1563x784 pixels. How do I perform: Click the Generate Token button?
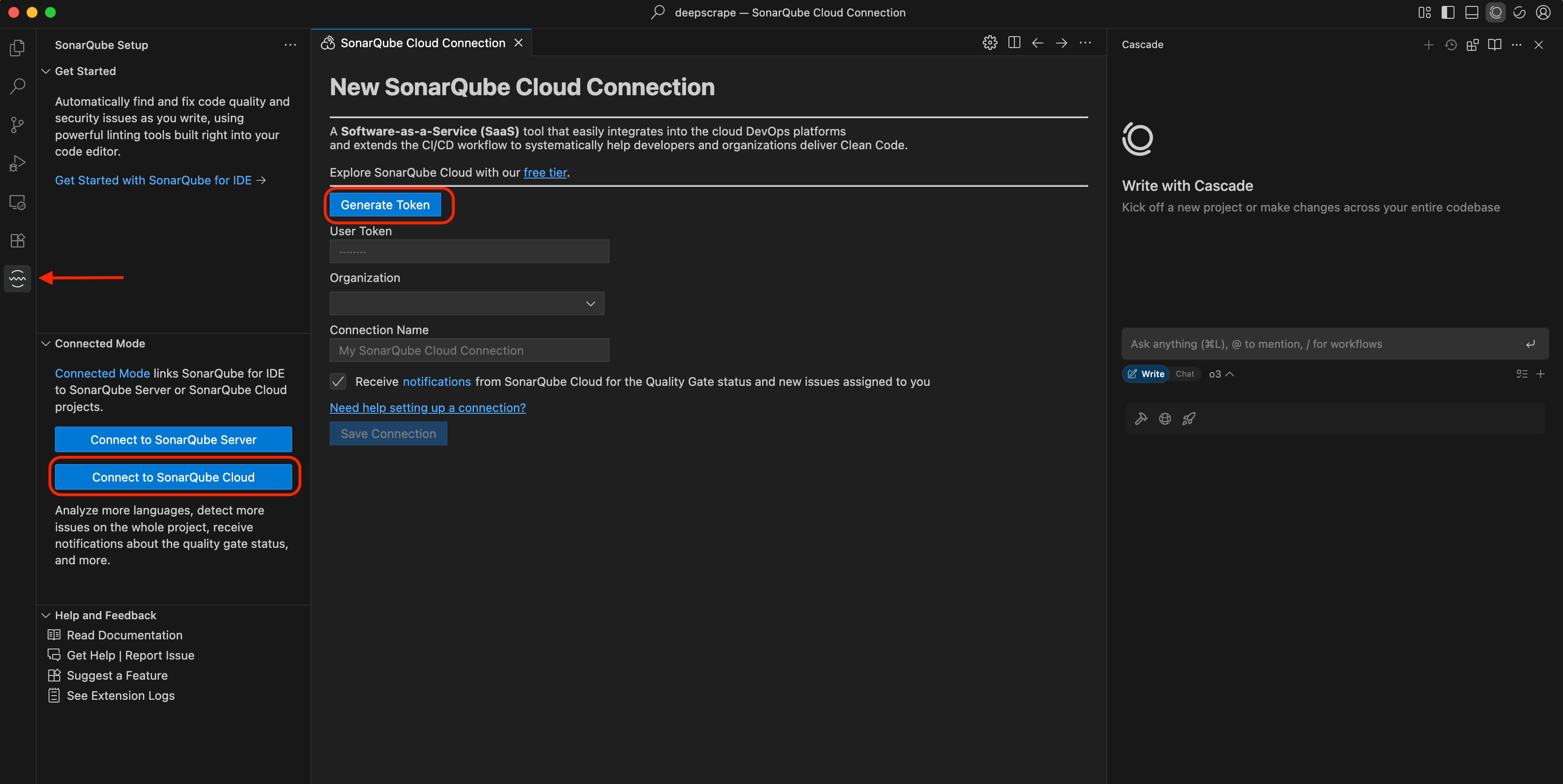point(385,205)
